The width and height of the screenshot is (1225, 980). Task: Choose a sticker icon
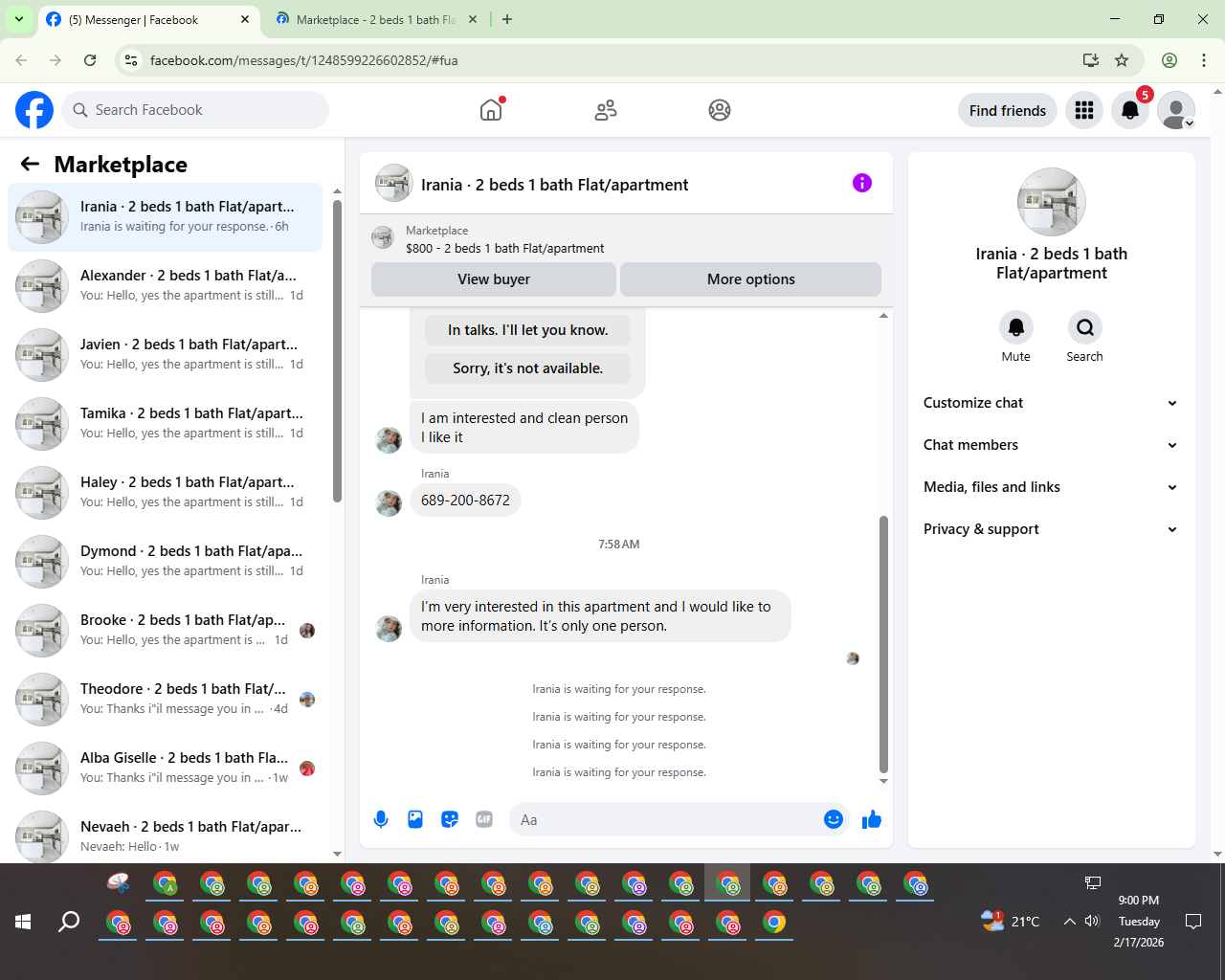tap(450, 819)
